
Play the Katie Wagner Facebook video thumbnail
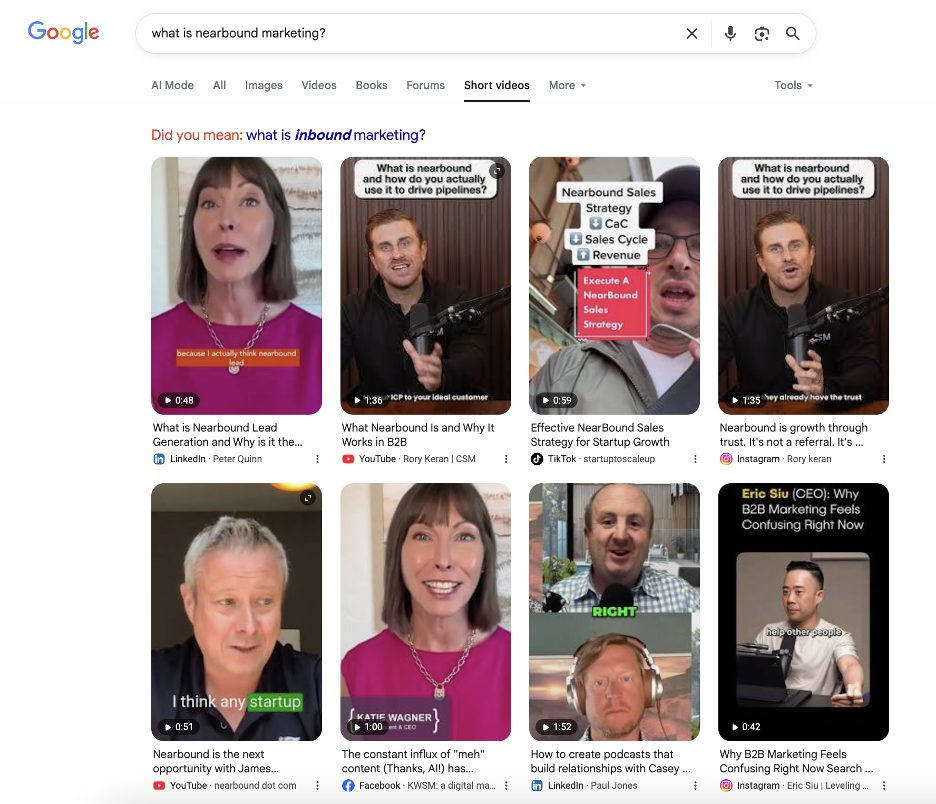pos(425,611)
